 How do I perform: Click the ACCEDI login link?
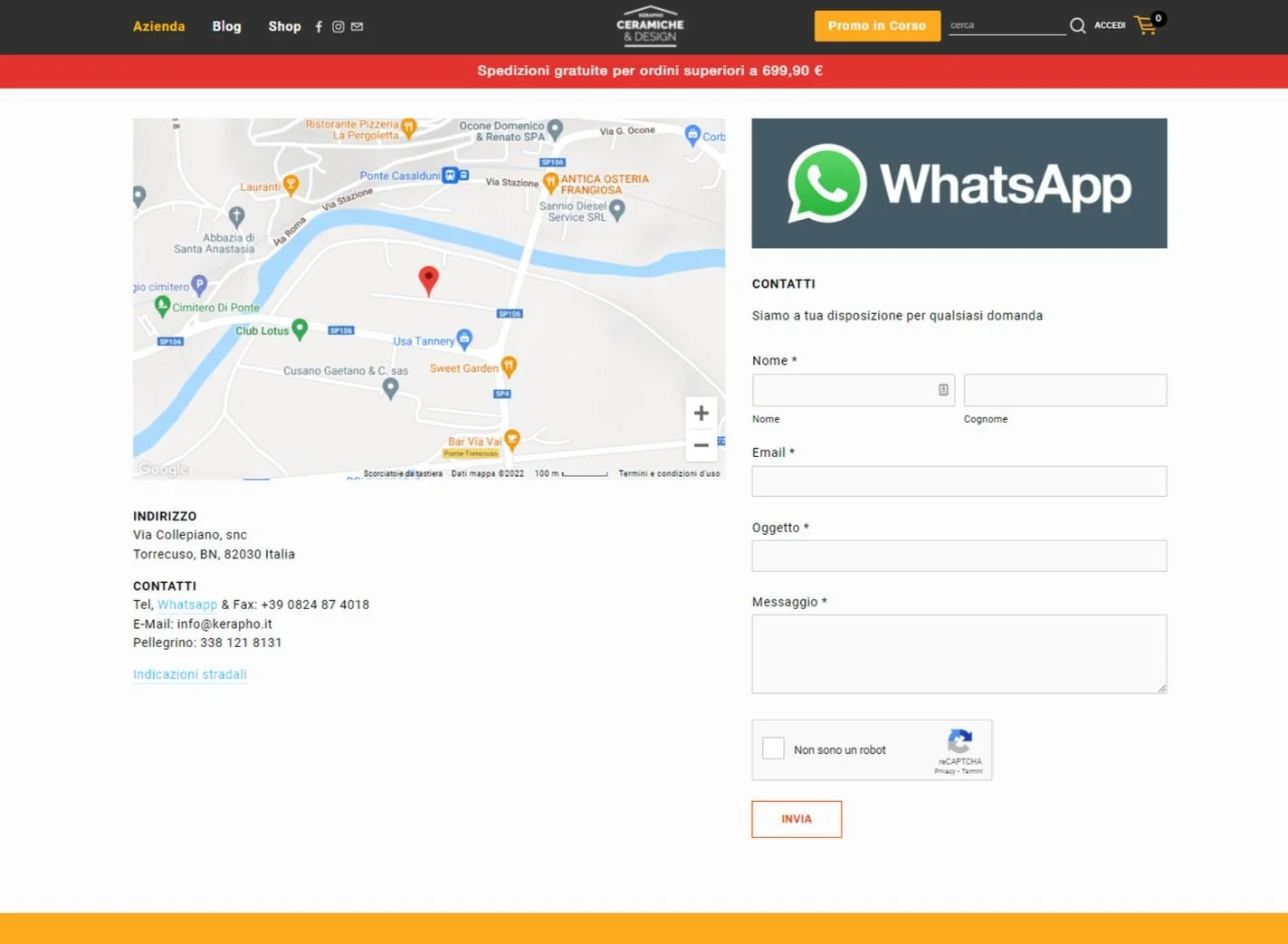(x=1110, y=25)
